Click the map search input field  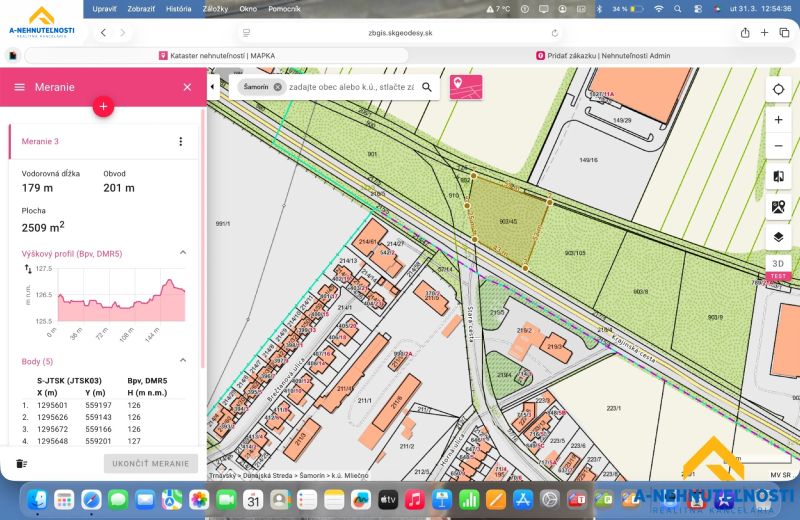[351, 87]
